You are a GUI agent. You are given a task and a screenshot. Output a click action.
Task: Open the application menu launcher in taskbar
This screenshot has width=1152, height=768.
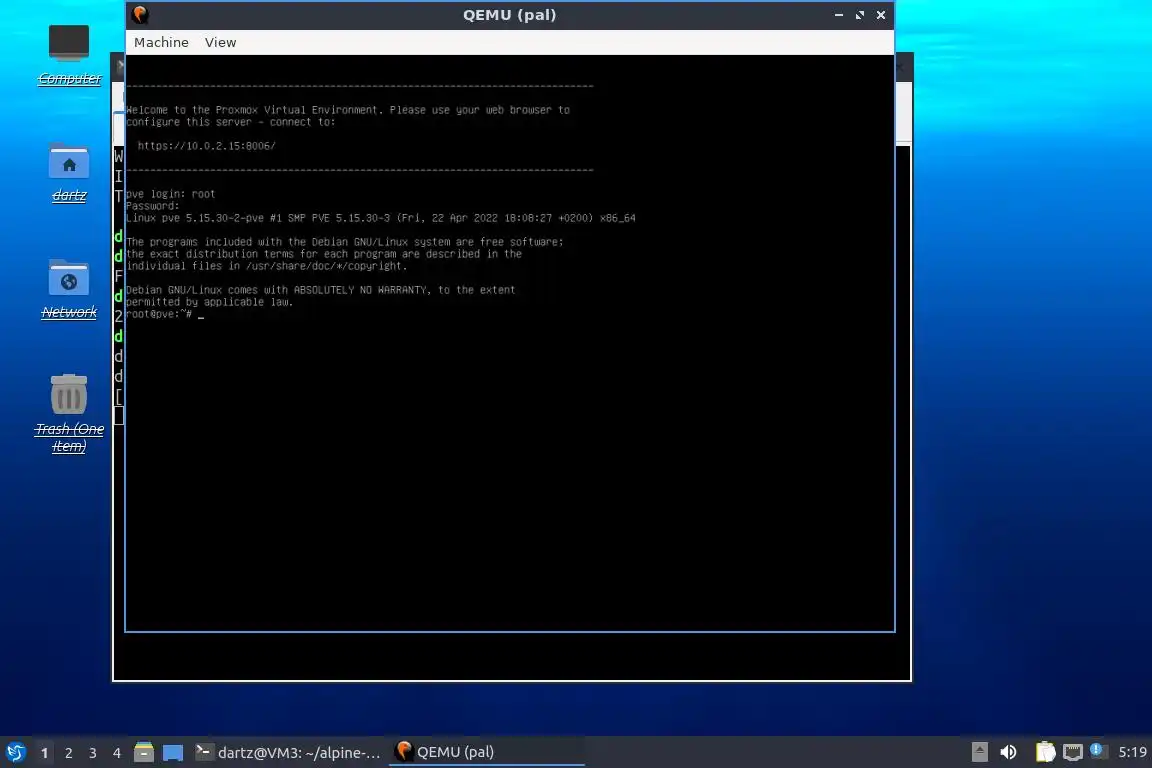(x=15, y=752)
